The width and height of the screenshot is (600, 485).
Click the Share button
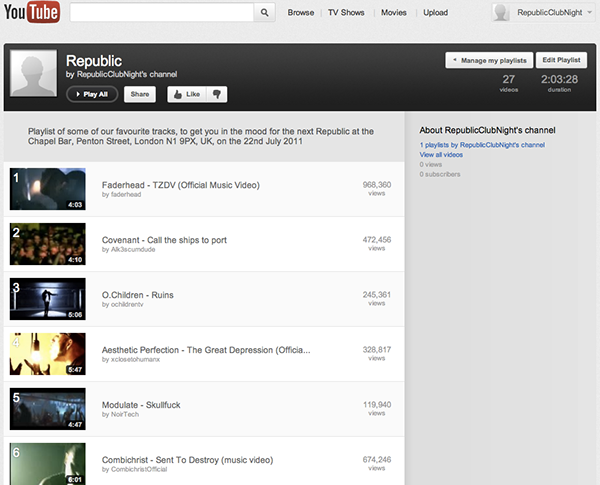pos(140,94)
